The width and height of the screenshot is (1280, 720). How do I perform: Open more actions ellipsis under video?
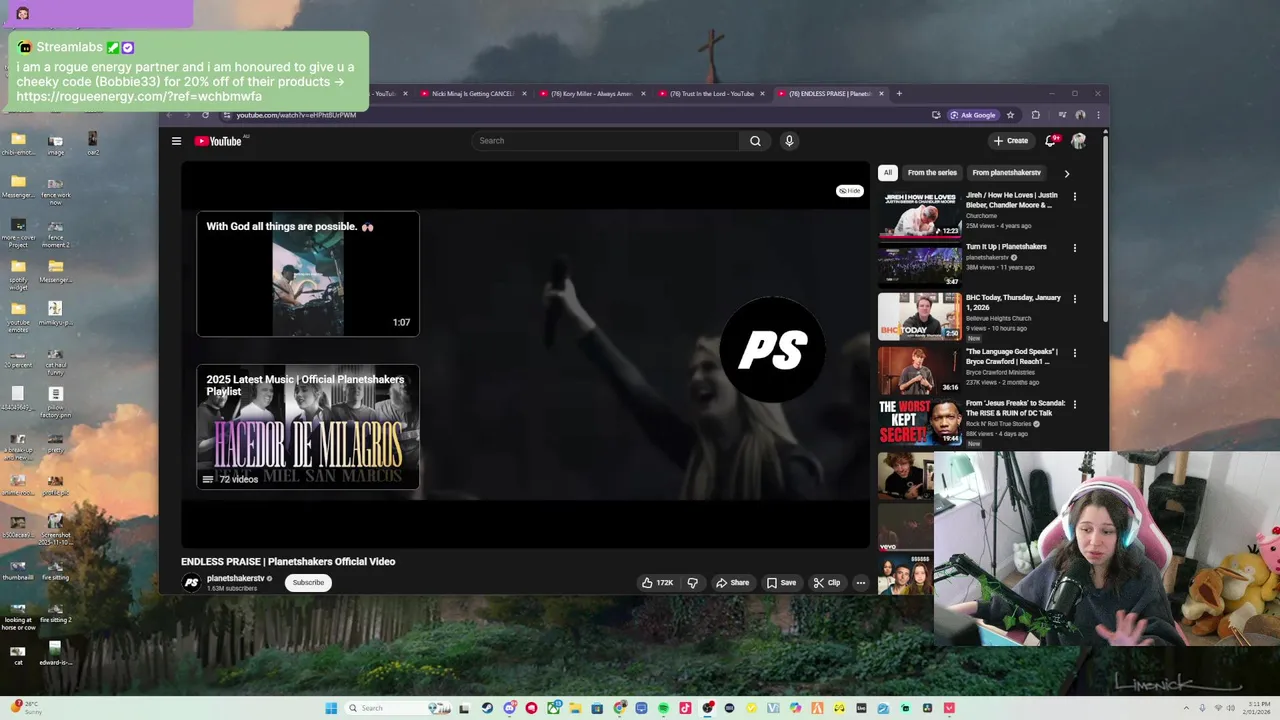point(860,582)
